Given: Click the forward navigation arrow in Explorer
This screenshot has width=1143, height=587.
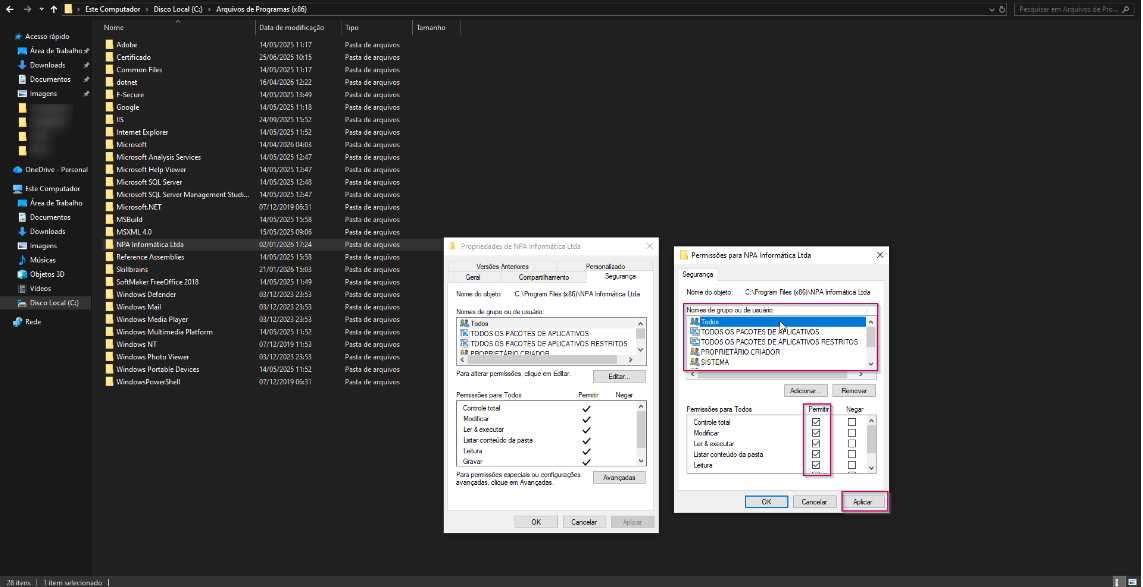Looking at the screenshot, I should point(27,9).
